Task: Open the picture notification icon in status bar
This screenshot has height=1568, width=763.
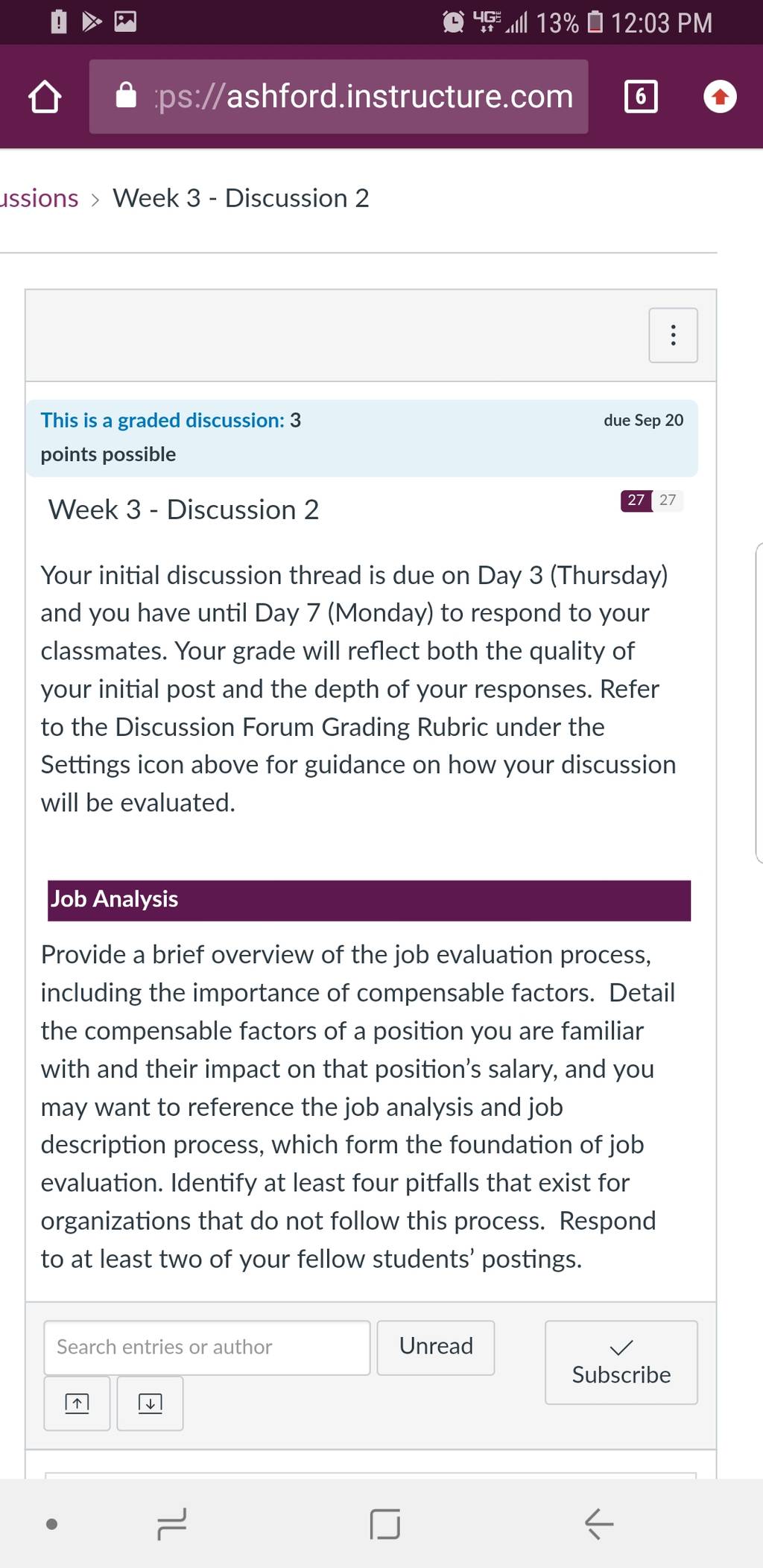Action: coord(125,22)
